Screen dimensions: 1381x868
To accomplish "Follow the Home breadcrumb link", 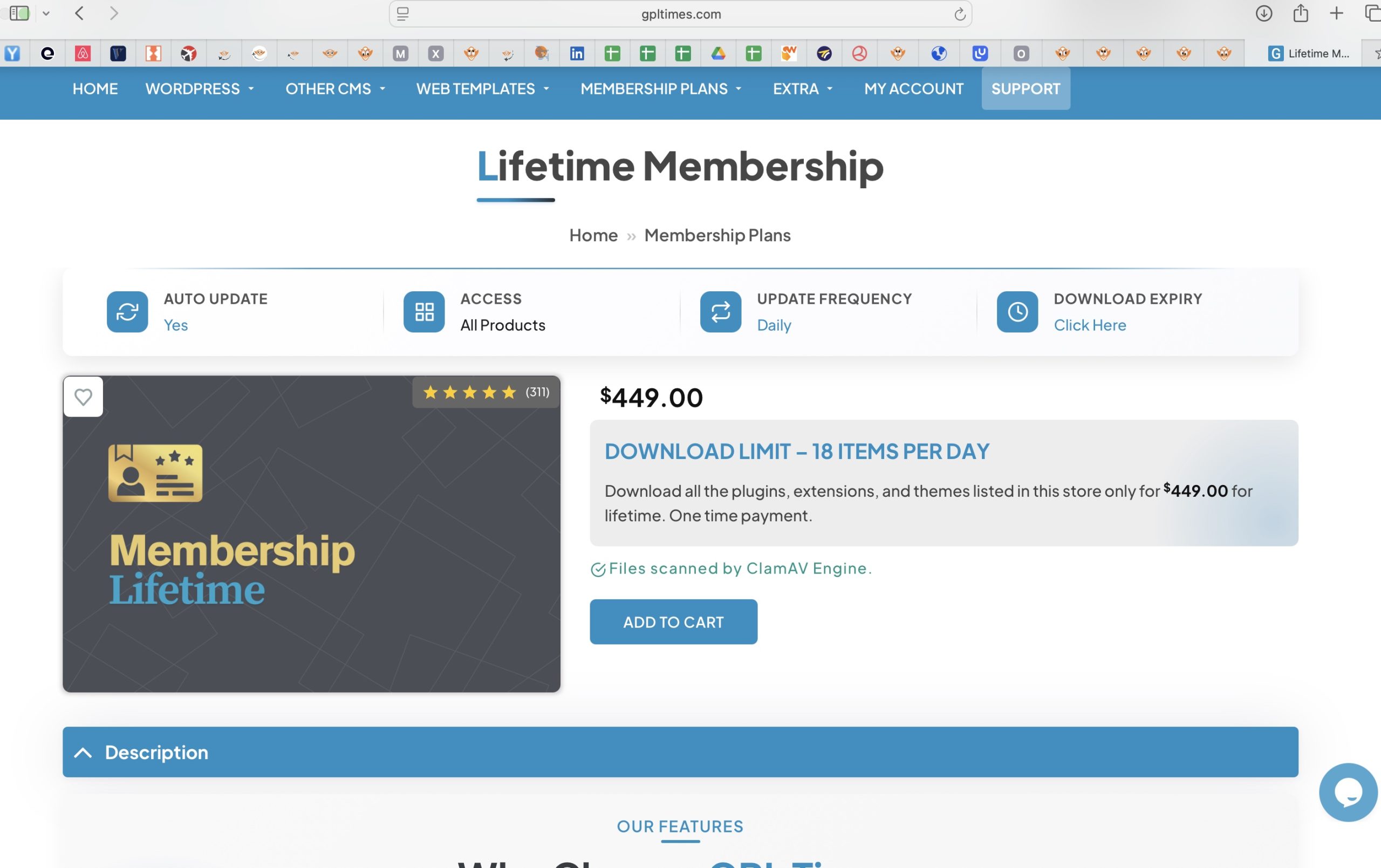I will (x=593, y=235).
